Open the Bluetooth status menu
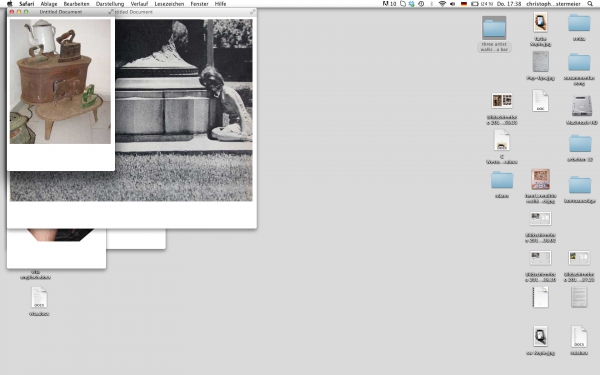 click(x=432, y=4)
